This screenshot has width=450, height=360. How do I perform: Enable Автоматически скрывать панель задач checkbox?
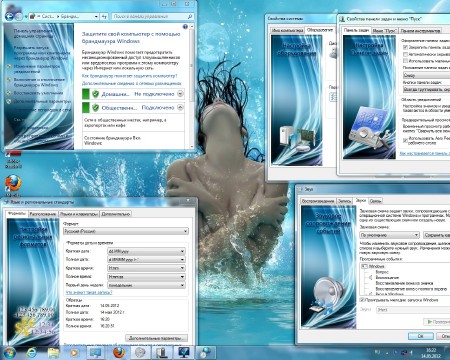point(405,54)
